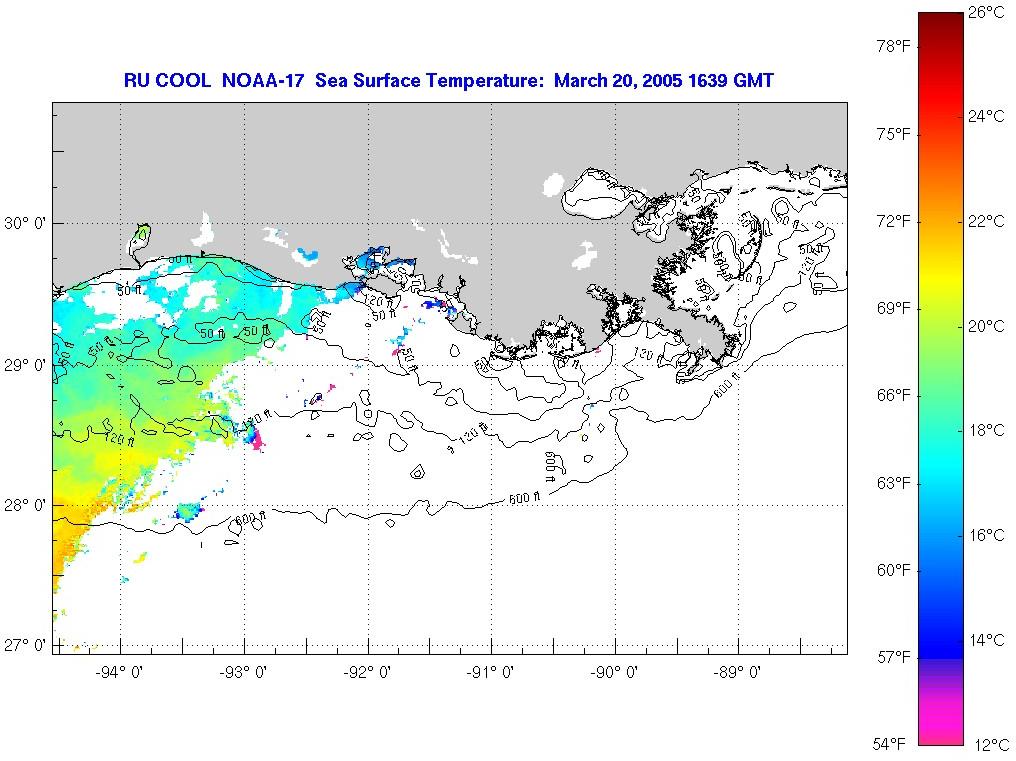Select the 28° 0' latitude label
This screenshot has width=1016, height=761.
click(25, 505)
